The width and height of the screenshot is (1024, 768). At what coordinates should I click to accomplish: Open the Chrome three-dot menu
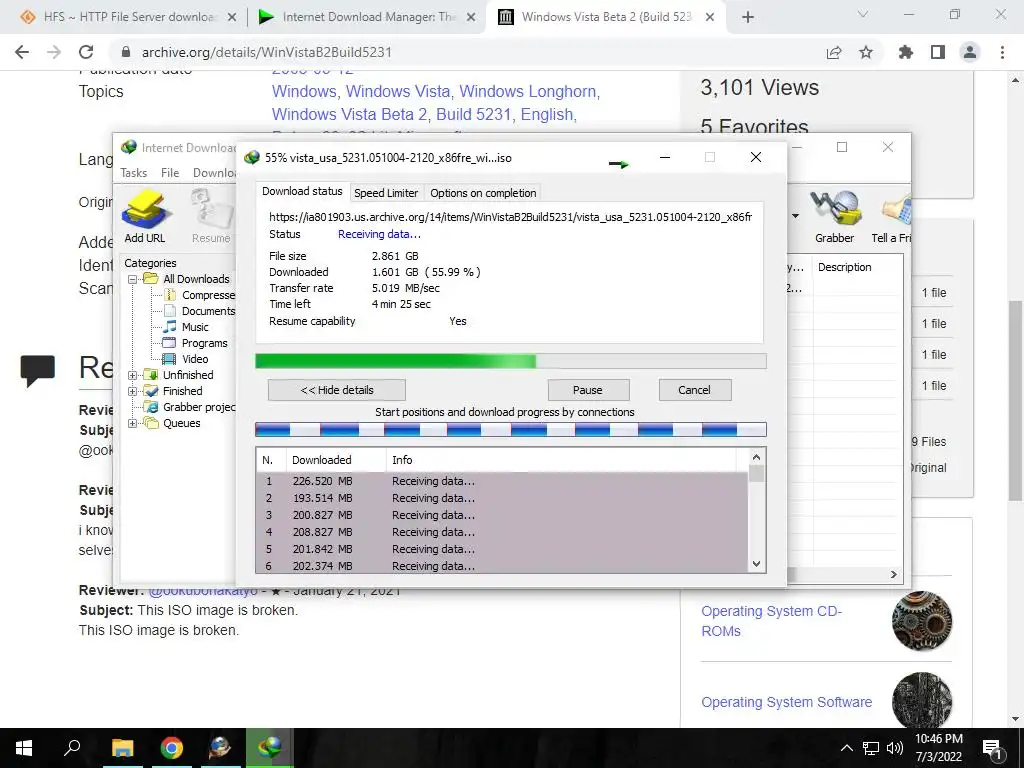1002,52
